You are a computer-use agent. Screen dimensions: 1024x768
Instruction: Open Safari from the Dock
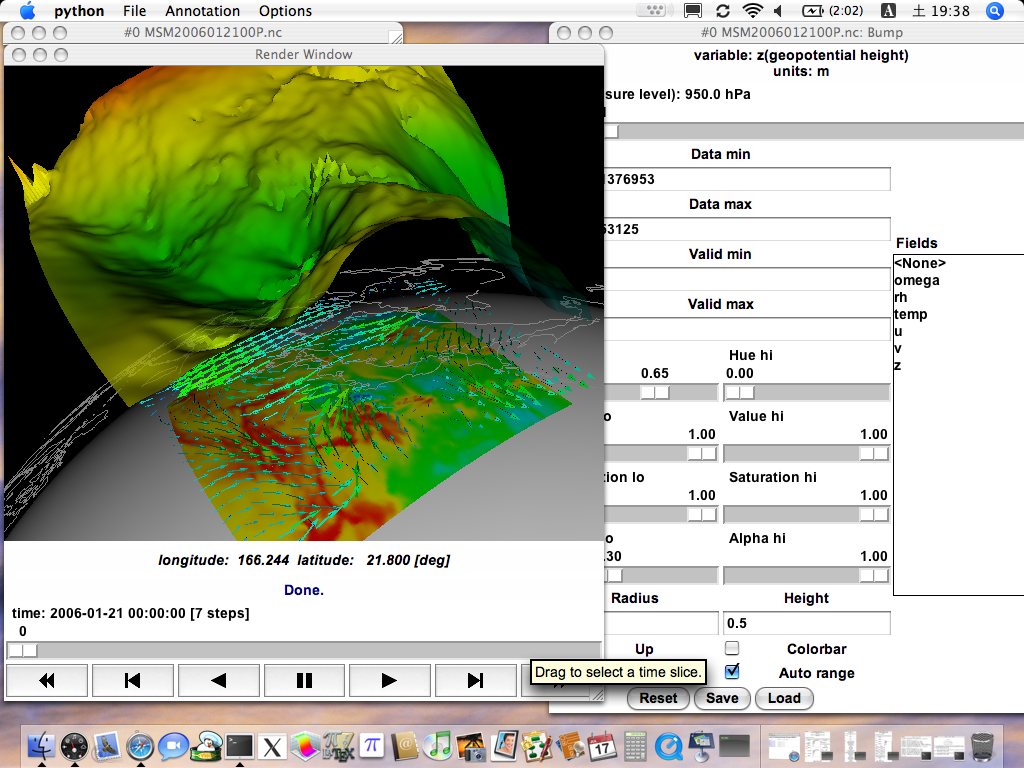tap(140, 745)
